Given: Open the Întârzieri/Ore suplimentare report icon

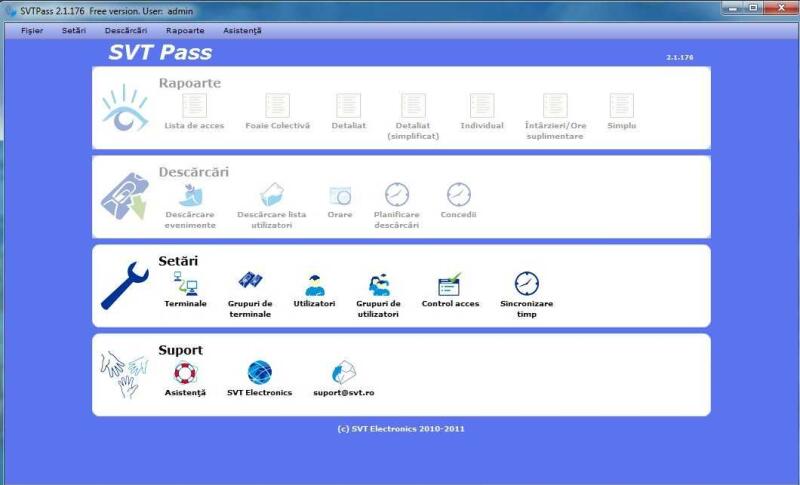Looking at the screenshot, I should coord(555,106).
